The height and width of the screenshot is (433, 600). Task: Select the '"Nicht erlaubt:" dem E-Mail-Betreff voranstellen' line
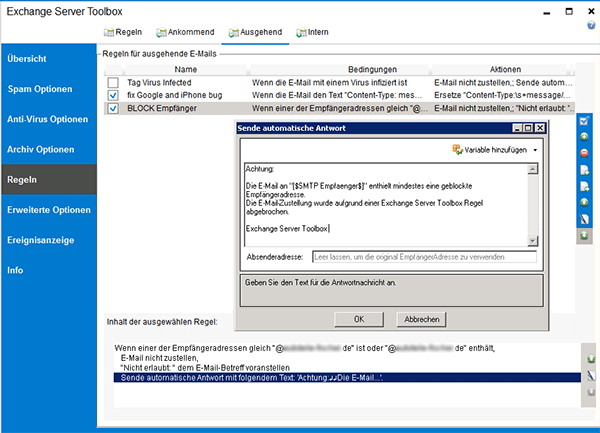(205, 368)
